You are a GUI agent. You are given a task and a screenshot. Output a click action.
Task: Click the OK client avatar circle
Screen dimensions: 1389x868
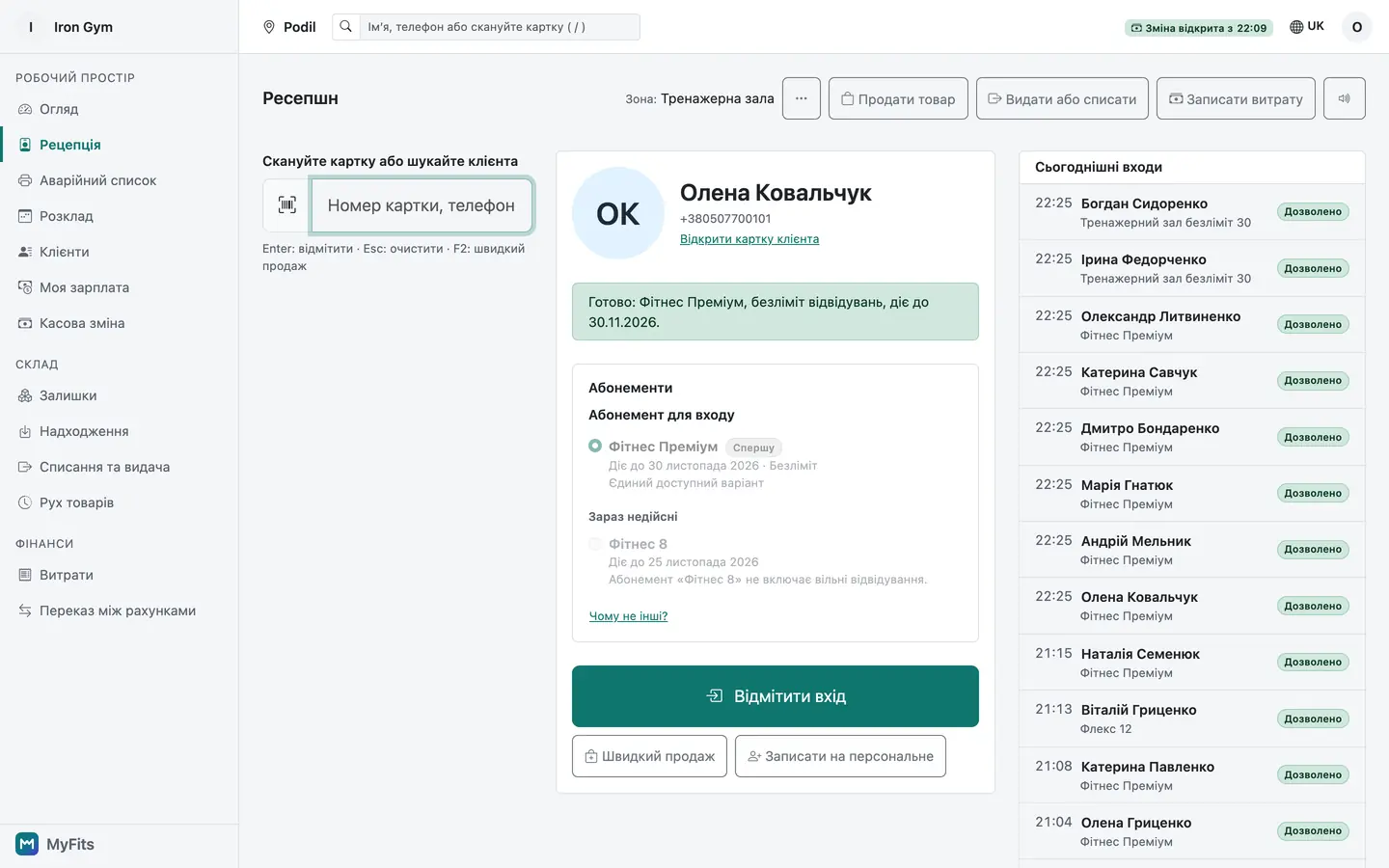click(618, 213)
